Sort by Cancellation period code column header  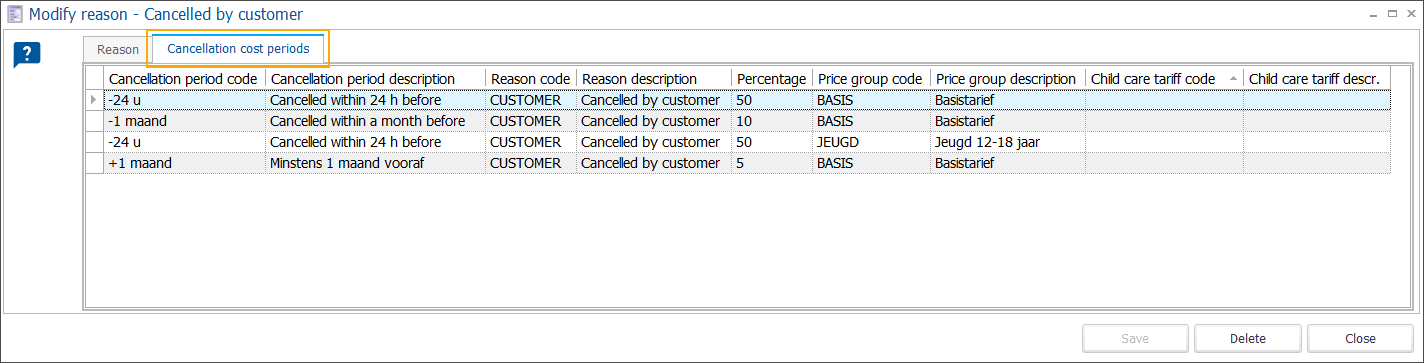(x=184, y=79)
